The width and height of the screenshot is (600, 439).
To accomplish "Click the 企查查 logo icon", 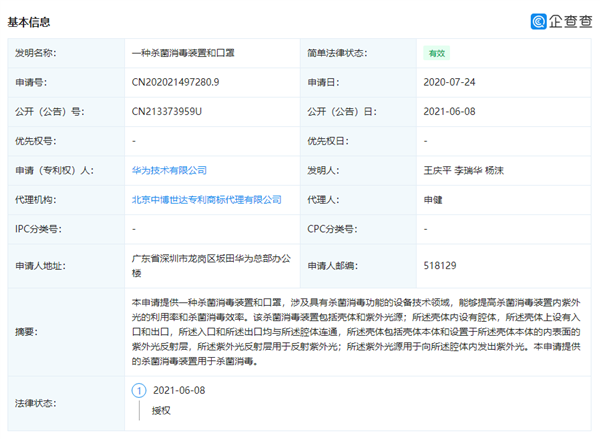I will (540, 20).
